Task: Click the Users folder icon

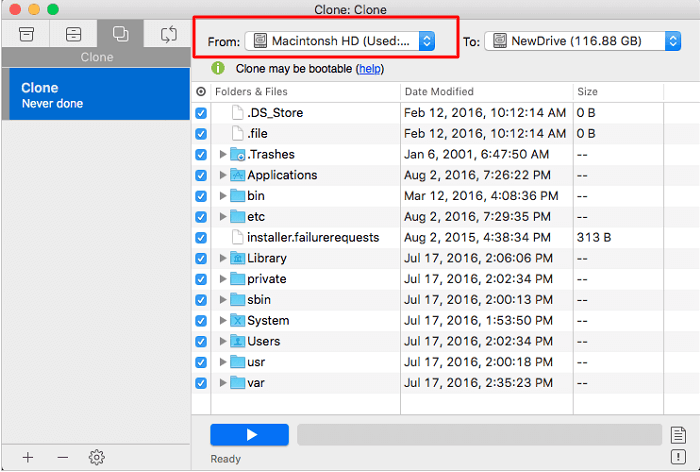Action: point(238,341)
